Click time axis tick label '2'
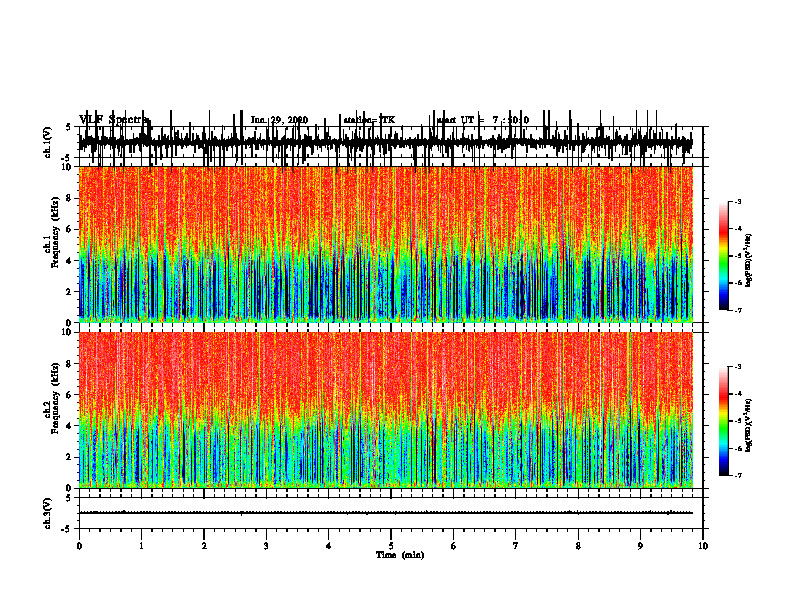Screen dimensions: 792x612 204,546
